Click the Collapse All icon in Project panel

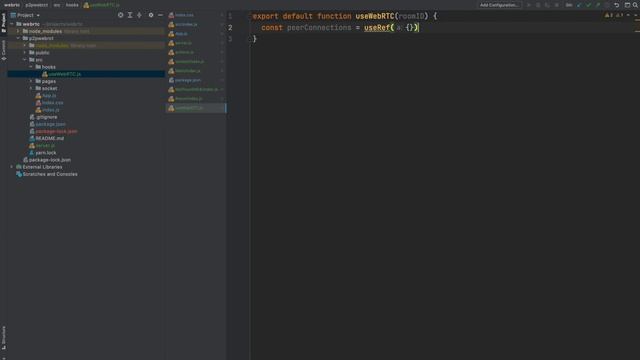click(x=139, y=15)
